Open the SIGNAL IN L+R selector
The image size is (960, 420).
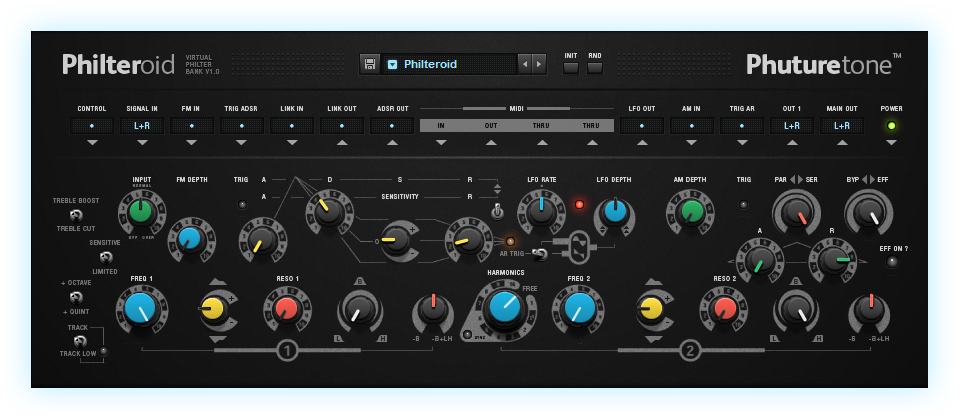pos(142,126)
